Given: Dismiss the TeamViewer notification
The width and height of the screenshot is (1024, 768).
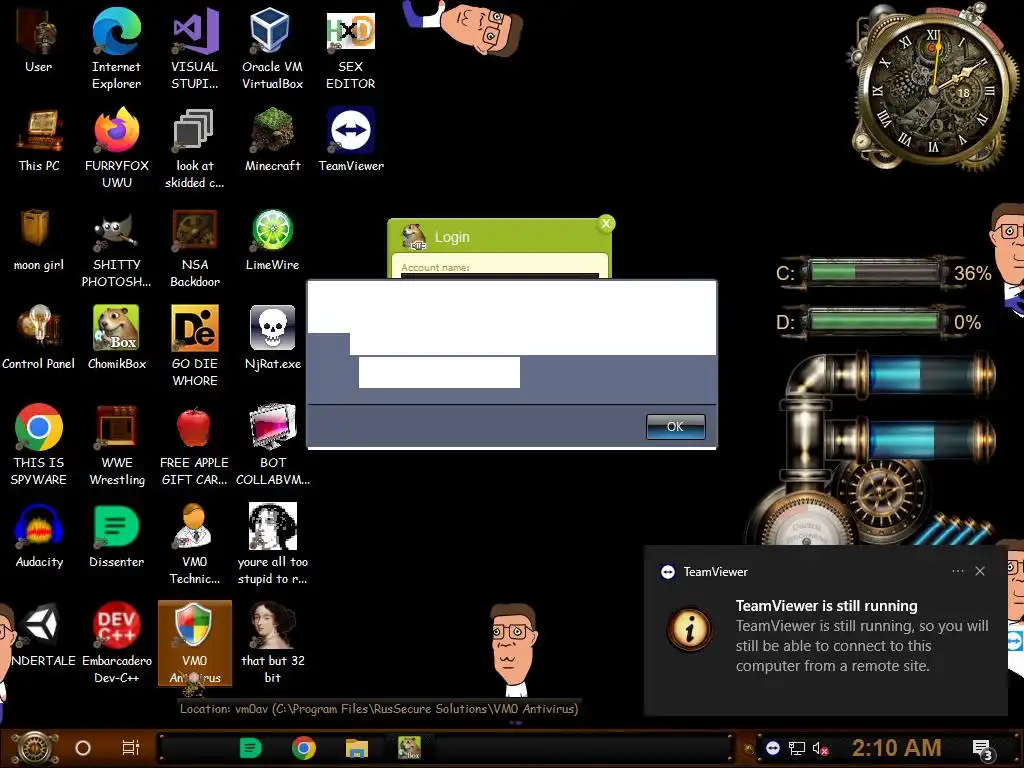Looking at the screenshot, I should point(980,571).
